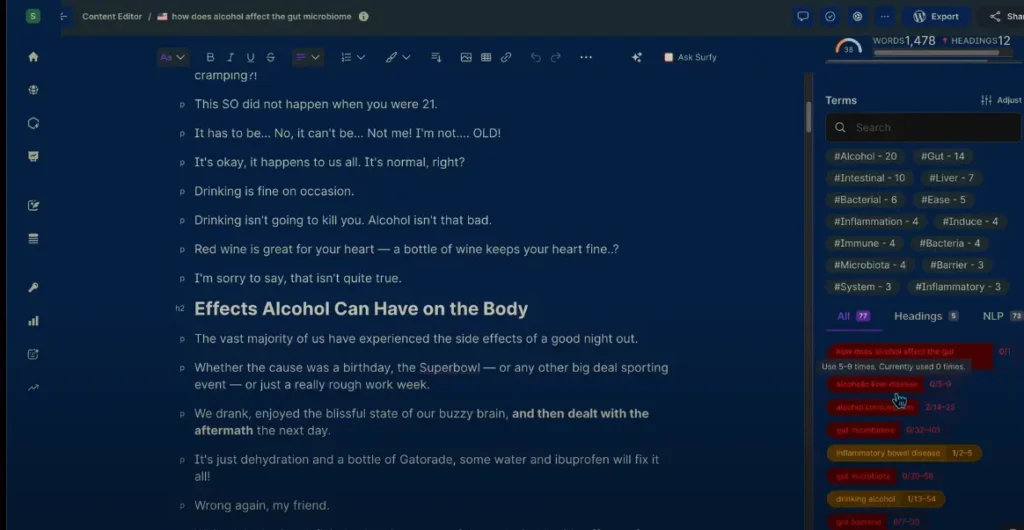Redo the last edit
The width and height of the screenshot is (1024, 530).
(x=556, y=57)
